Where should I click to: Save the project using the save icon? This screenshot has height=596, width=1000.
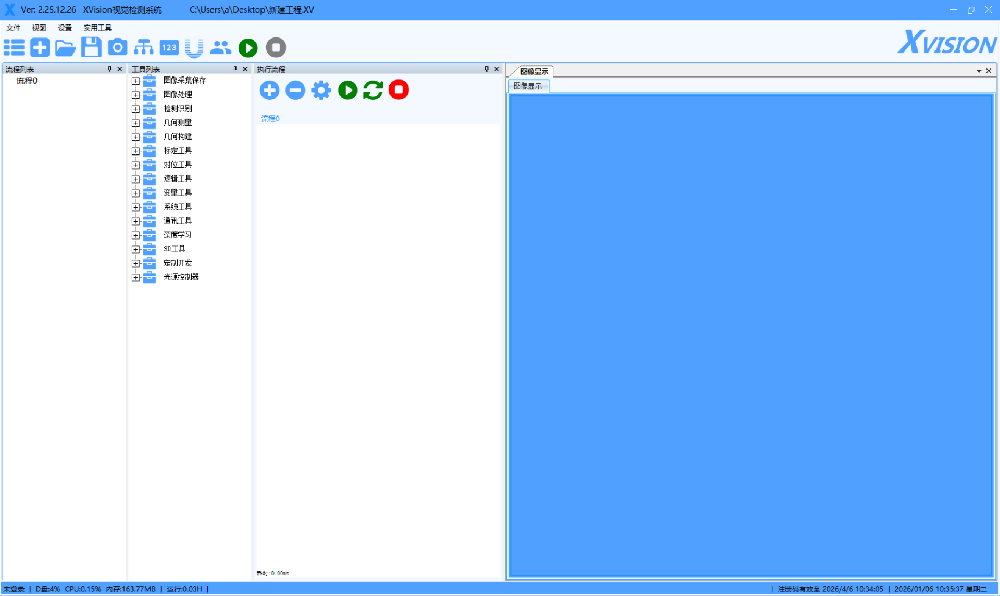91,46
